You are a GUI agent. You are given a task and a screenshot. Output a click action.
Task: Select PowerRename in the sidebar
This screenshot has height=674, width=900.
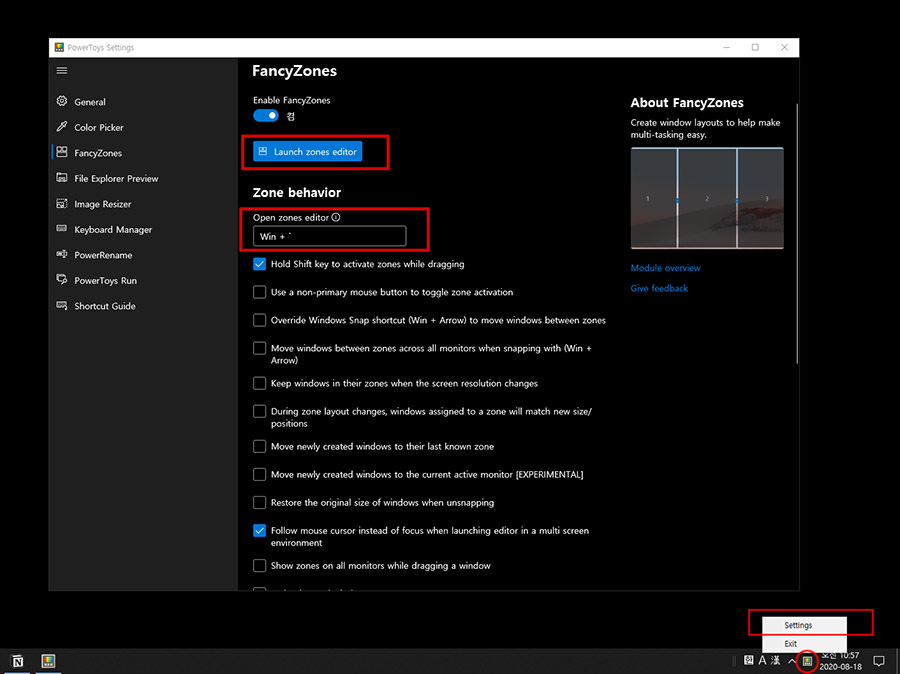pos(103,255)
